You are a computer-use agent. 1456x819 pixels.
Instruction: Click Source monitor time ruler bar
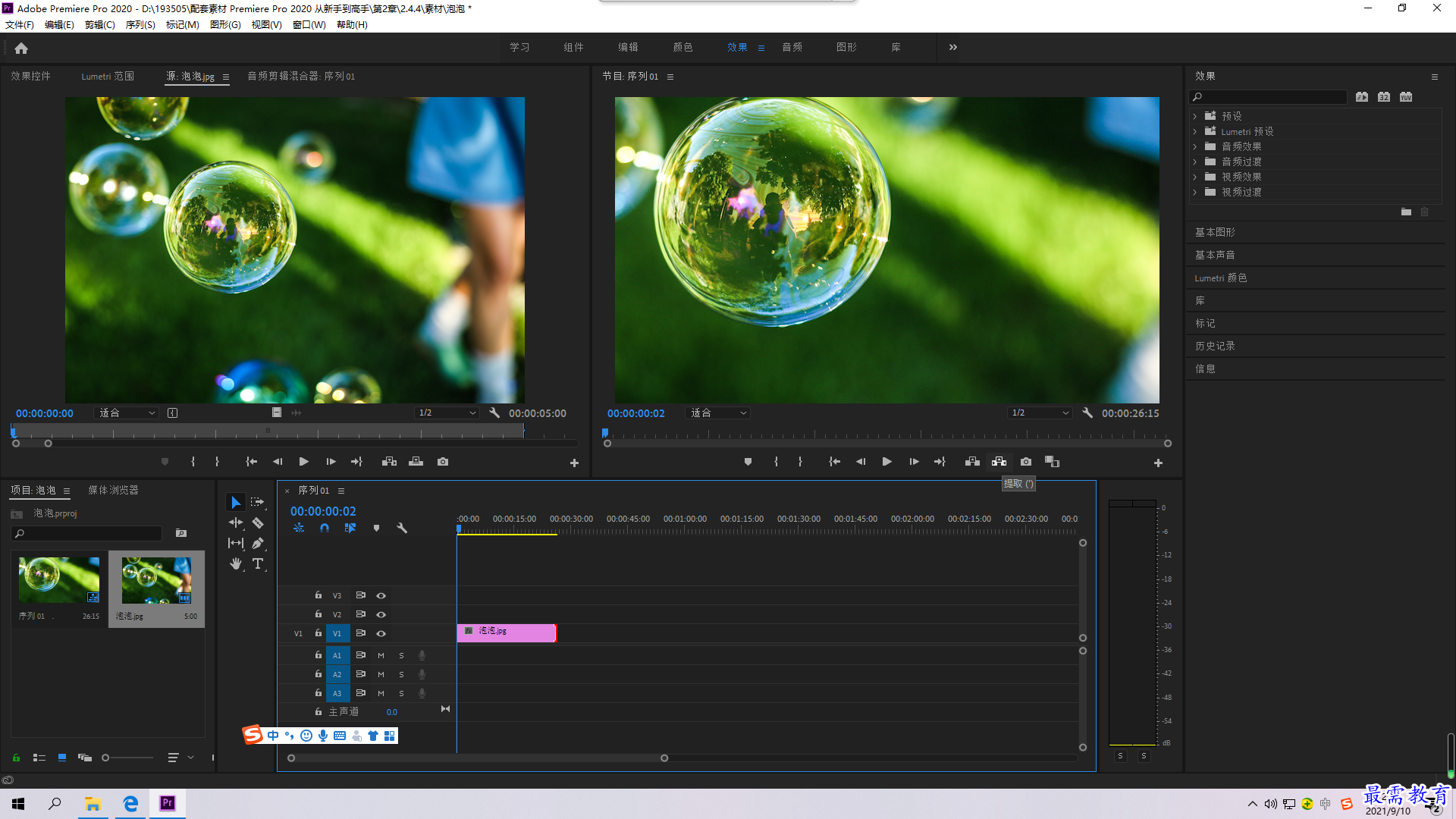click(268, 431)
